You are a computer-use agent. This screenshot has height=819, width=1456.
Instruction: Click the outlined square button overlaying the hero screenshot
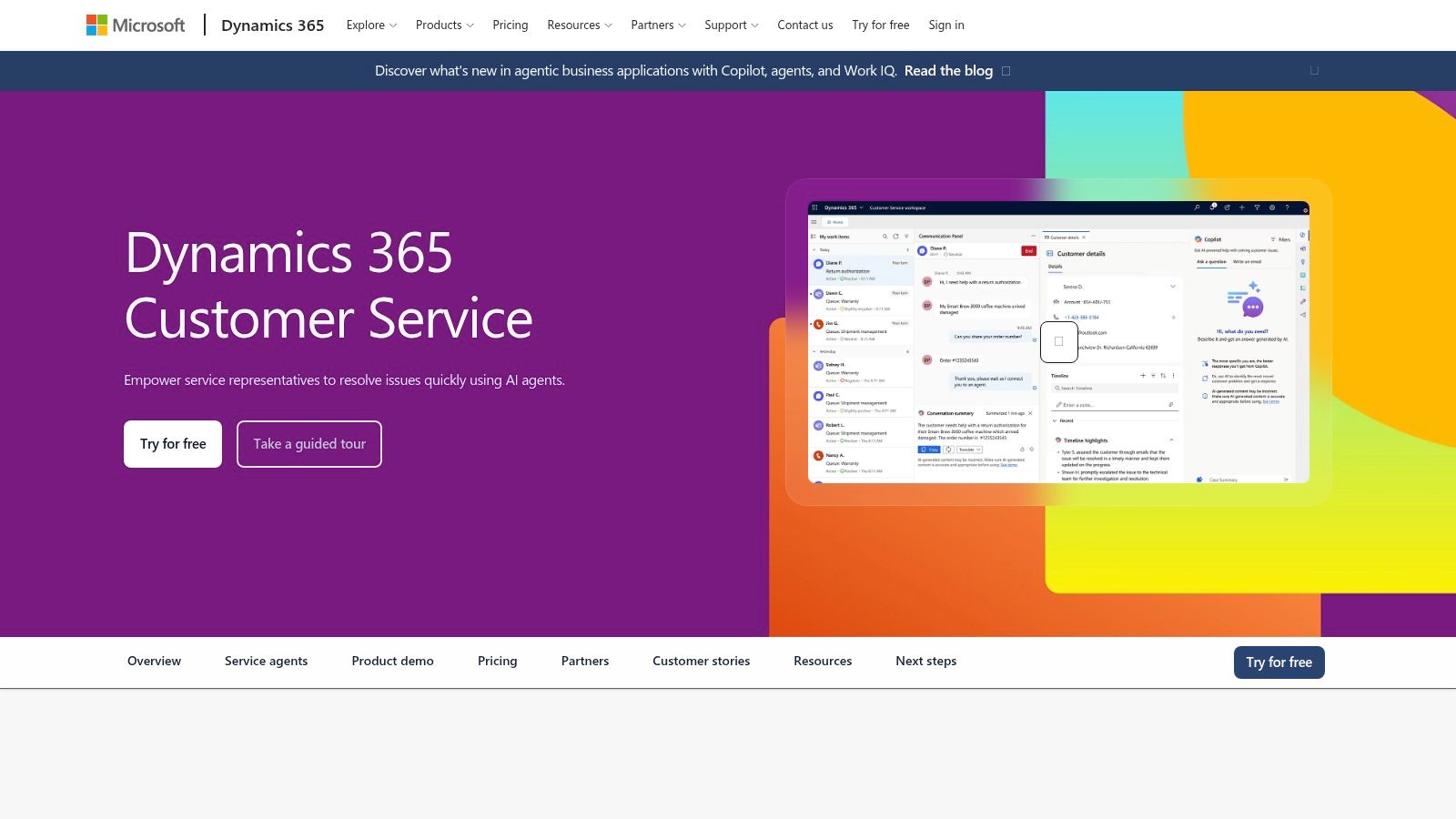pyautogui.click(x=1059, y=341)
